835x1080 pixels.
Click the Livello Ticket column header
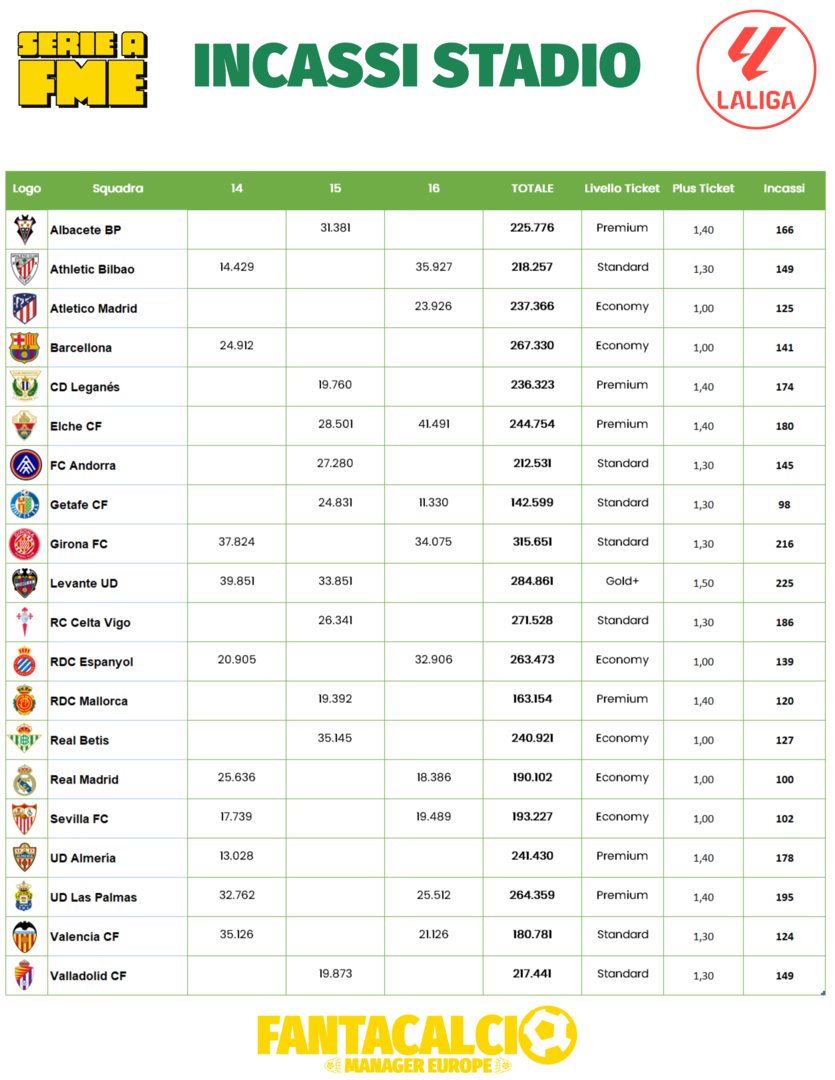(622, 188)
